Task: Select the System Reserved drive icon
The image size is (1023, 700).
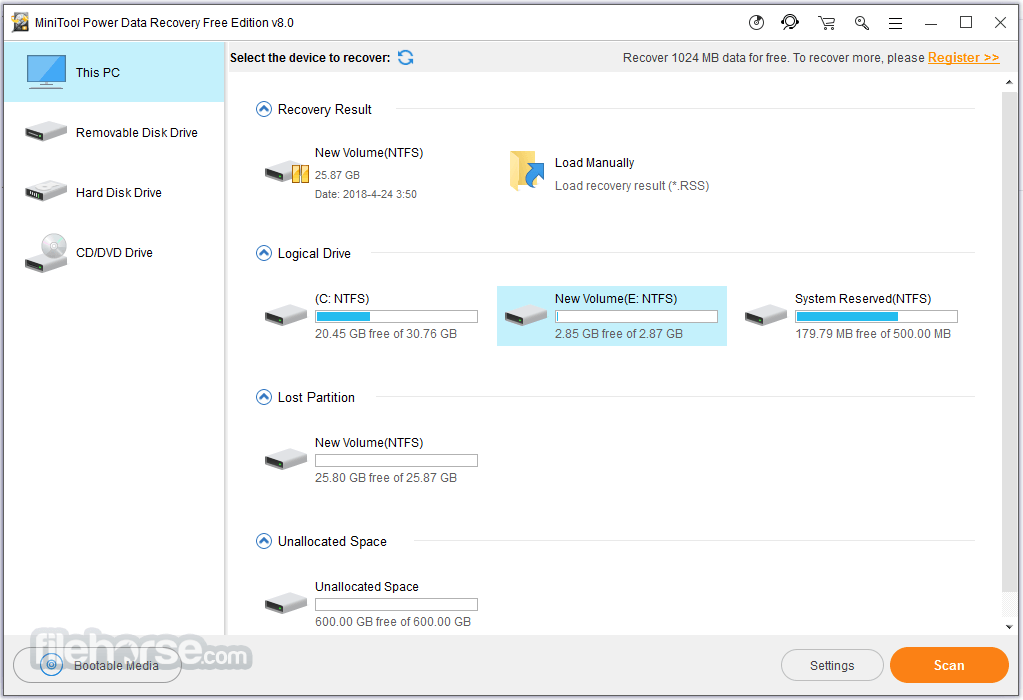Action: [766, 315]
